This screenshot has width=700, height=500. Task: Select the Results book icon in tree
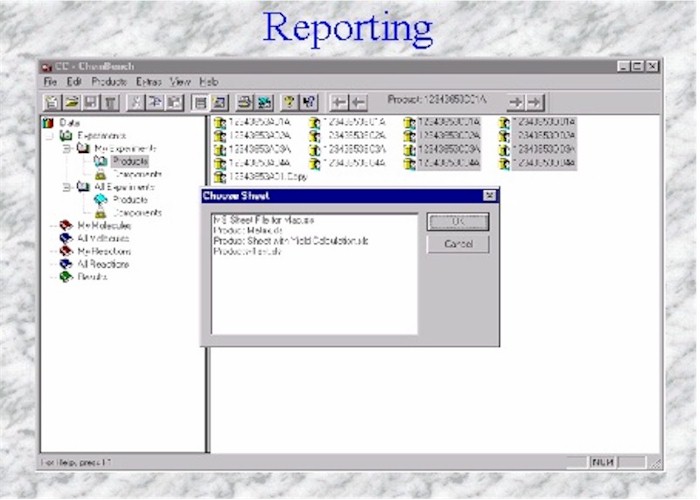coord(66,277)
